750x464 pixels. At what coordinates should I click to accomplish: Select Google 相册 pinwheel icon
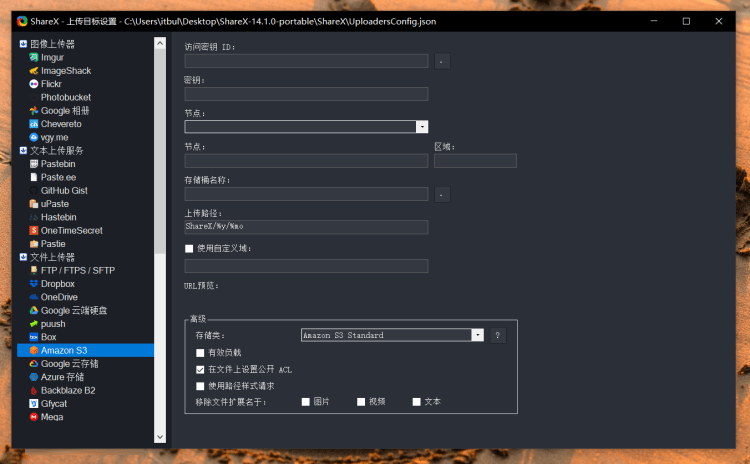(33, 110)
